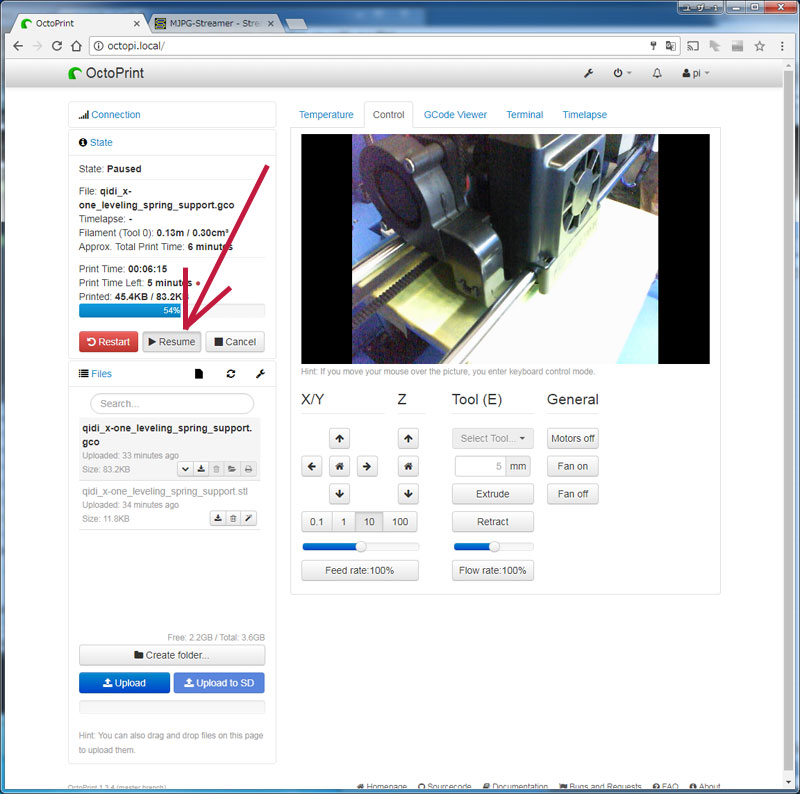The width and height of the screenshot is (800, 794).
Task: Raise the Z axis up arrow
Action: (408, 438)
